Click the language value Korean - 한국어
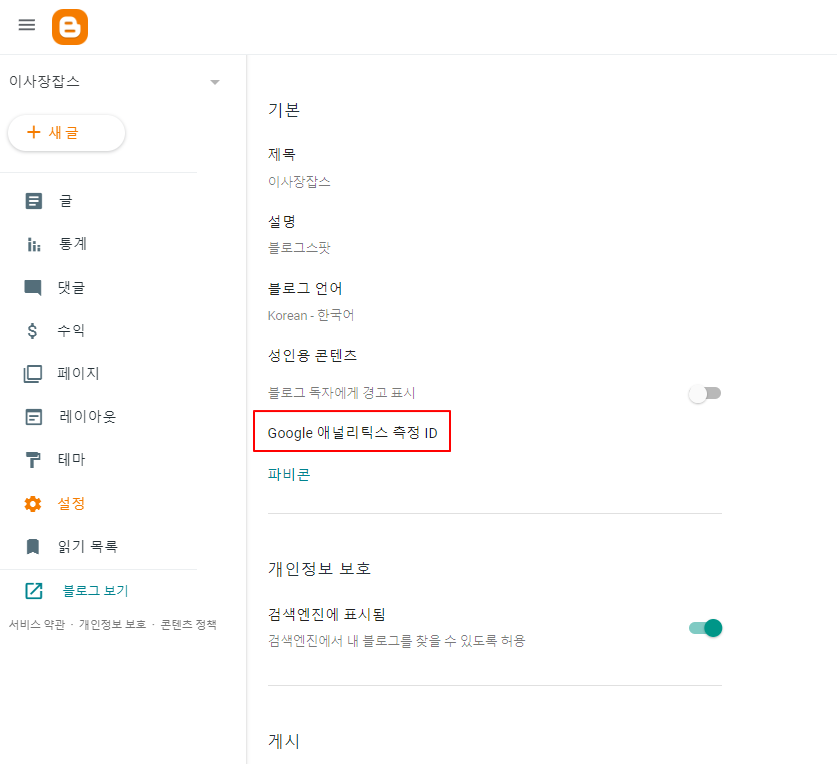Image resolution: width=837 pixels, height=764 pixels. pos(311,315)
